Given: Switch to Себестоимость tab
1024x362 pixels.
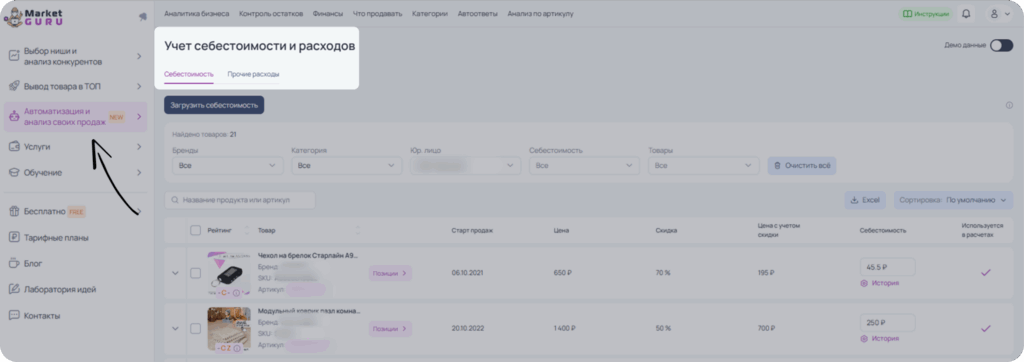Looking at the screenshot, I should coord(189,74).
